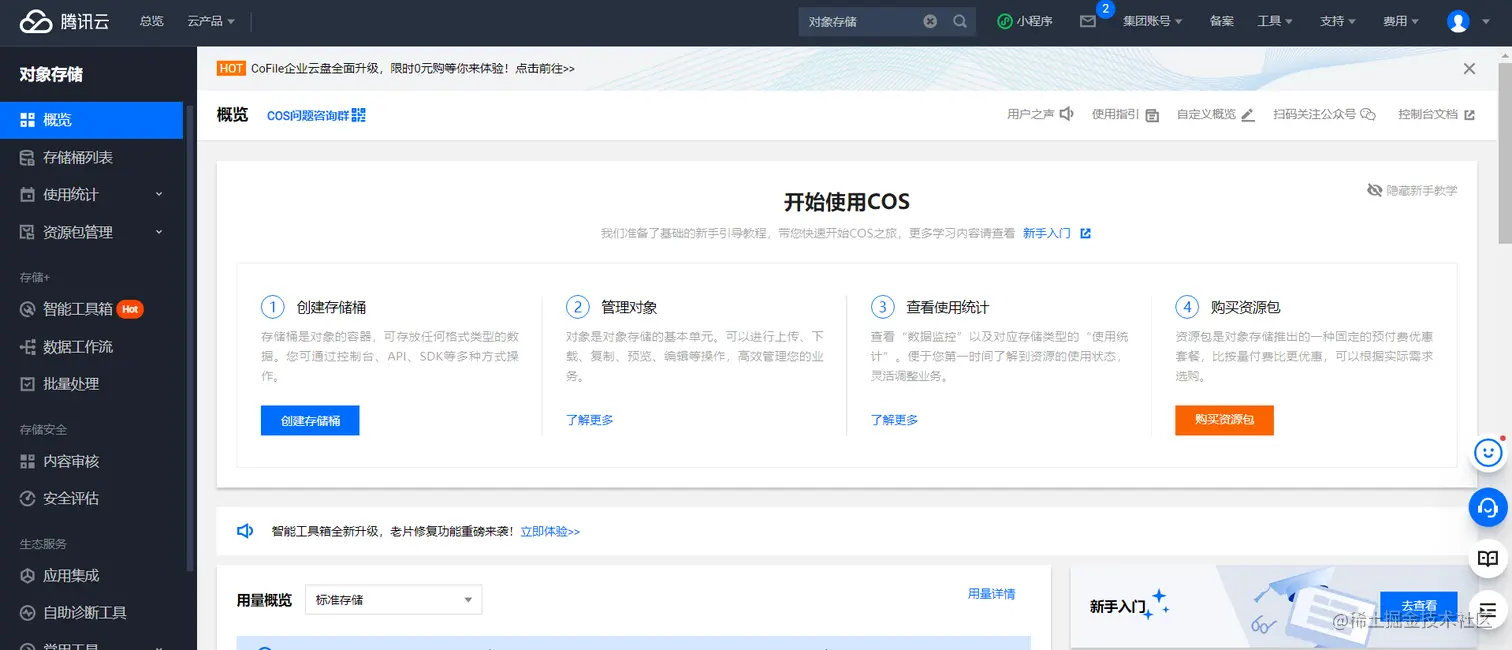Open 存储桶列表 in sidebar
The height and width of the screenshot is (650, 1512).
point(91,157)
